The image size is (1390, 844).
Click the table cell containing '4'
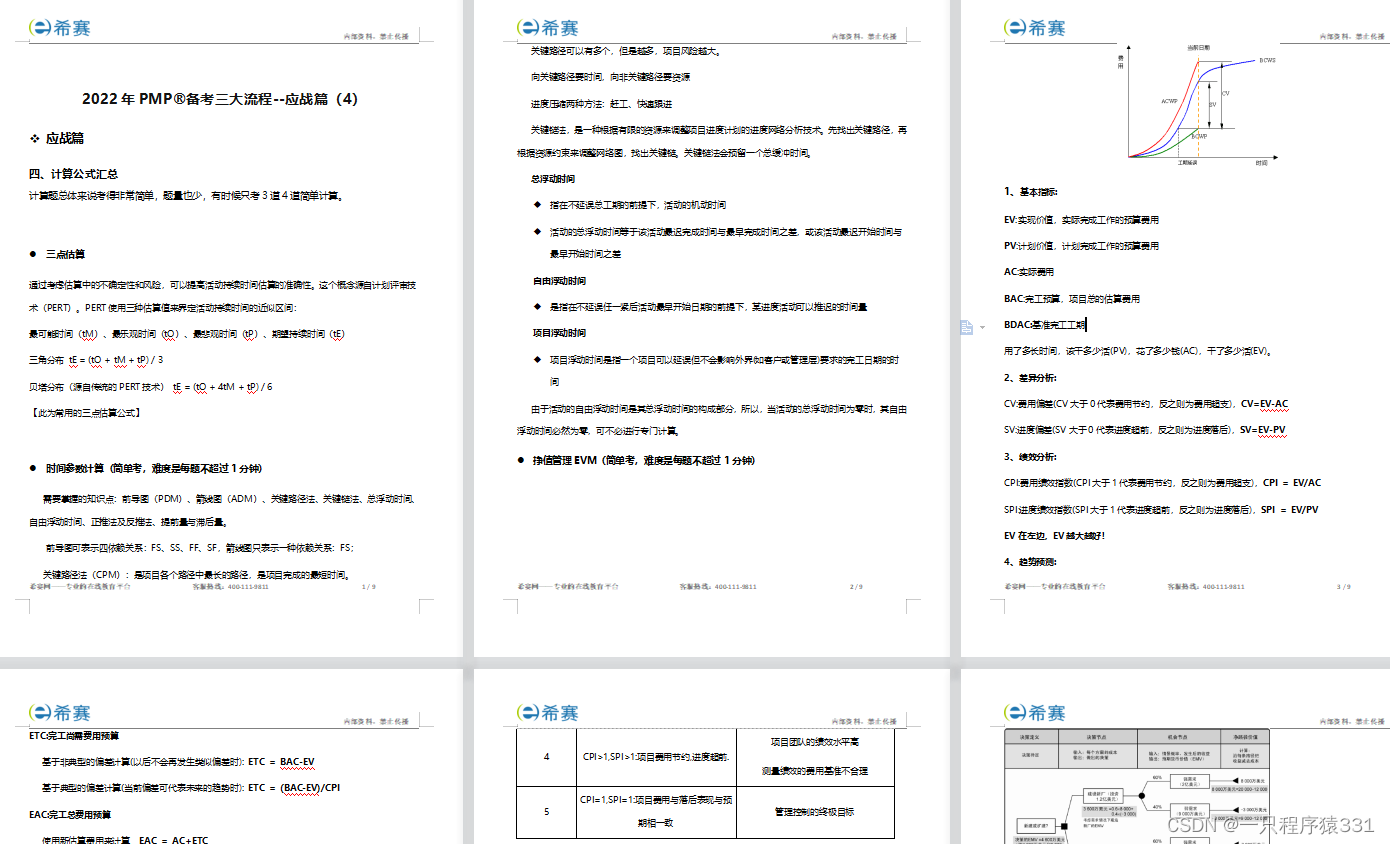click(x=546, y=757)
